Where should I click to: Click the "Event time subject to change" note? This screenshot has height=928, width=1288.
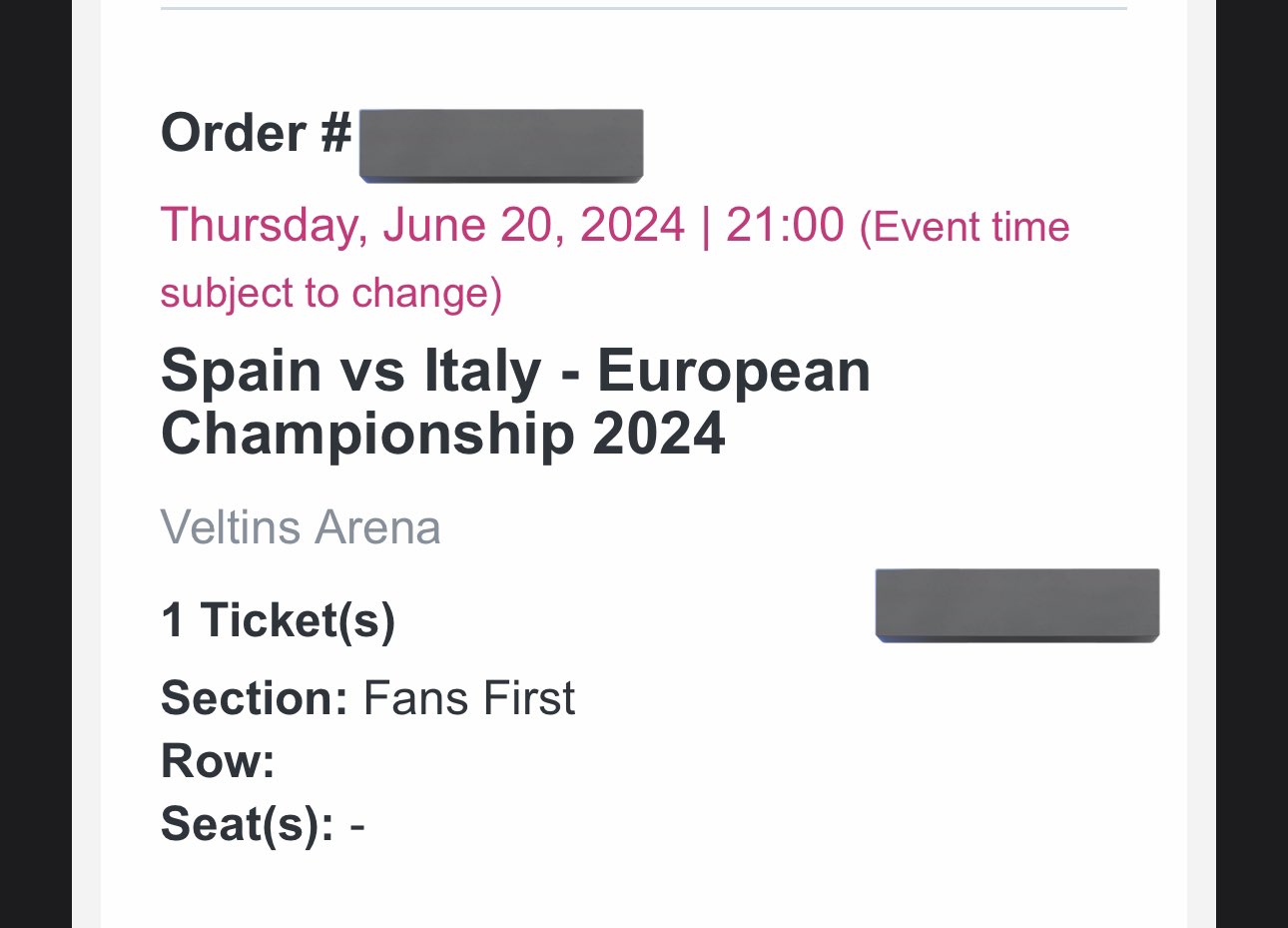click(615, 260)
